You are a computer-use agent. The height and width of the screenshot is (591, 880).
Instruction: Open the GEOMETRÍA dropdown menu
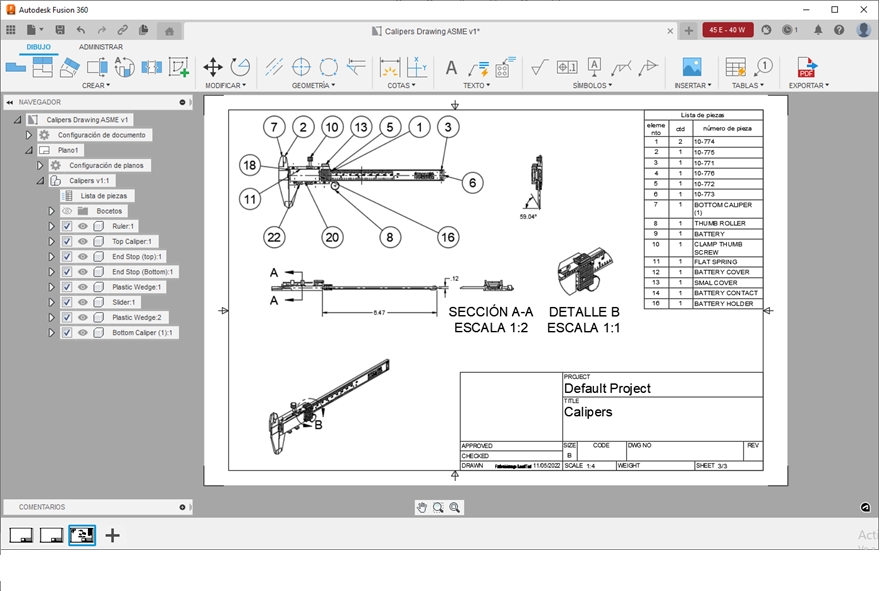[313, 85]
